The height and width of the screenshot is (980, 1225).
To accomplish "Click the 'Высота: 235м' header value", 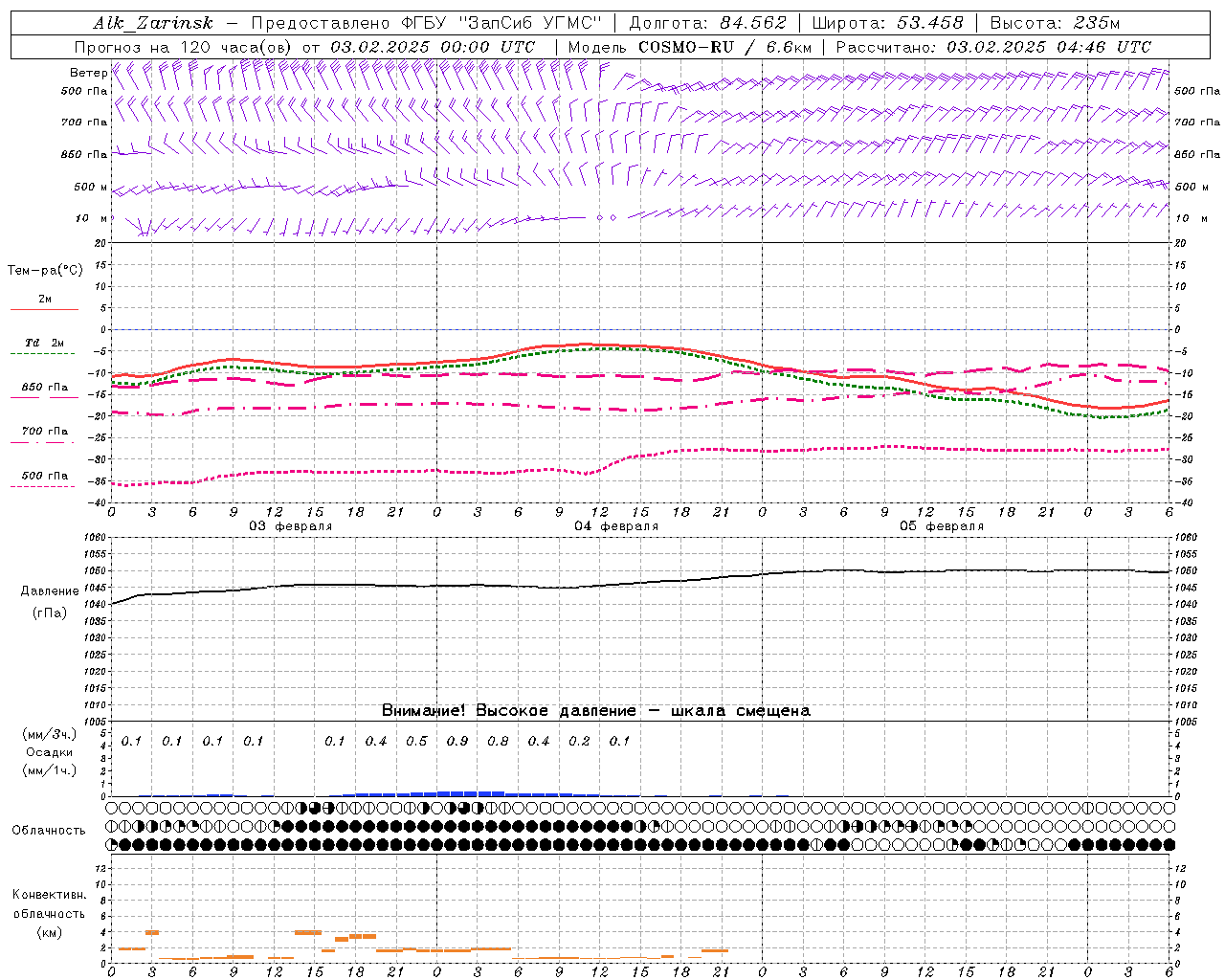I will (x=1055, y=23).
